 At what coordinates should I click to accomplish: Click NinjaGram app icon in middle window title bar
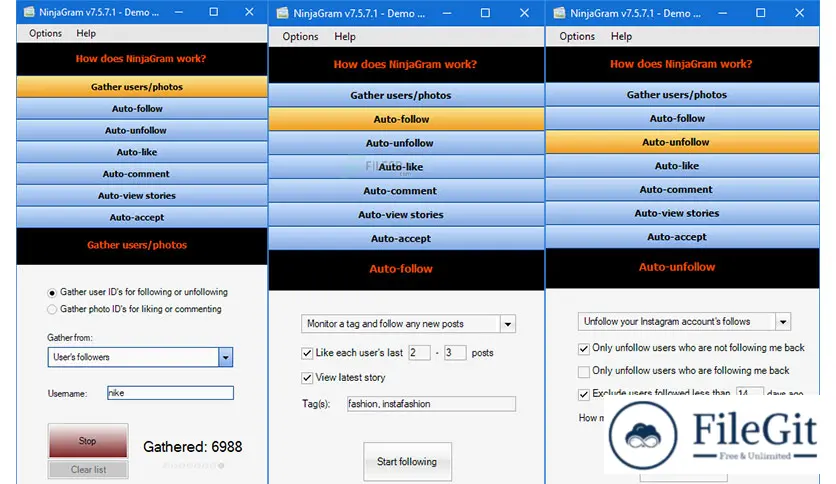[x=282, y=13]
